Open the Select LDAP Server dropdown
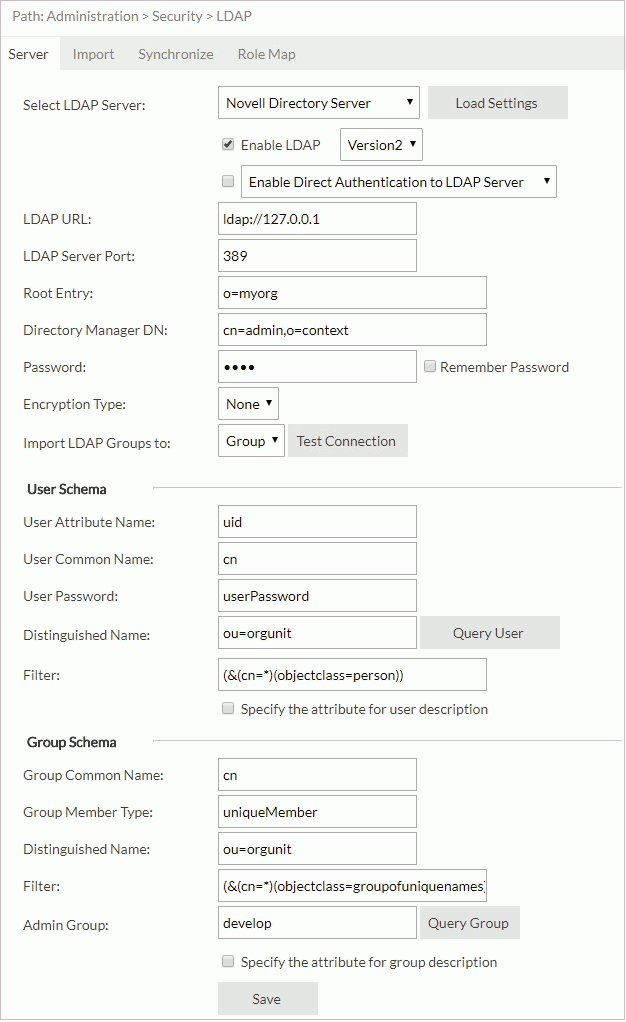The image size is (626, 1022). 318,102
